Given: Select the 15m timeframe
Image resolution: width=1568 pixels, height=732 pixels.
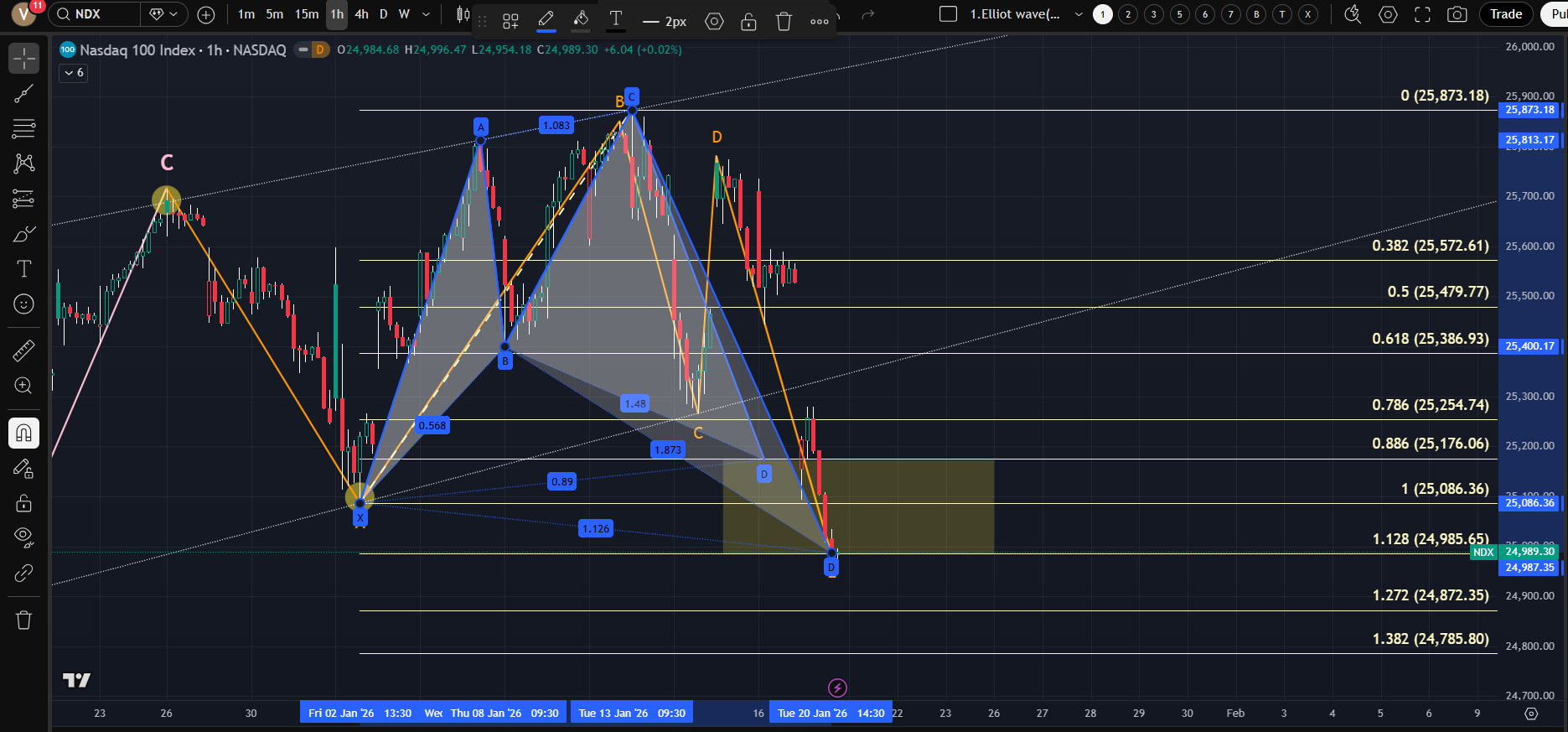Looking at the screenshot, I should coord(307,14).
